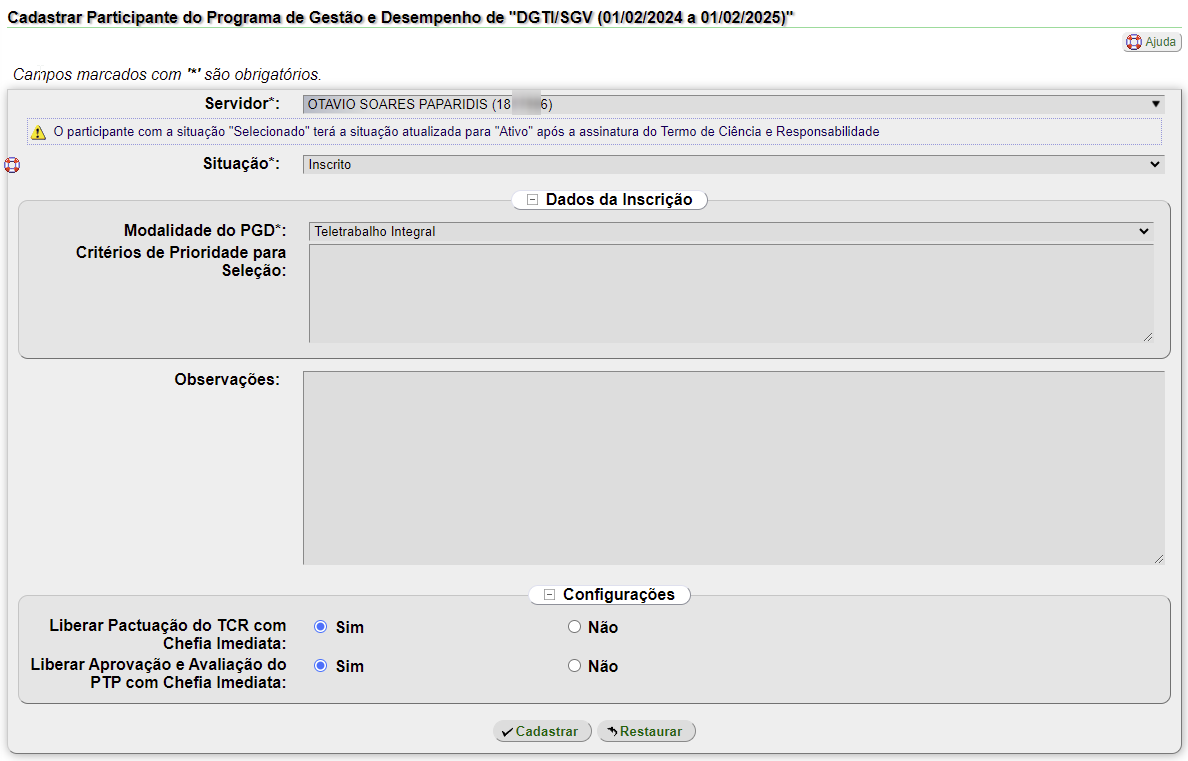Click the Critérios de Prioridade resize handle
The width and height of the screenshot is (1188, 761).
click(1147, 337)
